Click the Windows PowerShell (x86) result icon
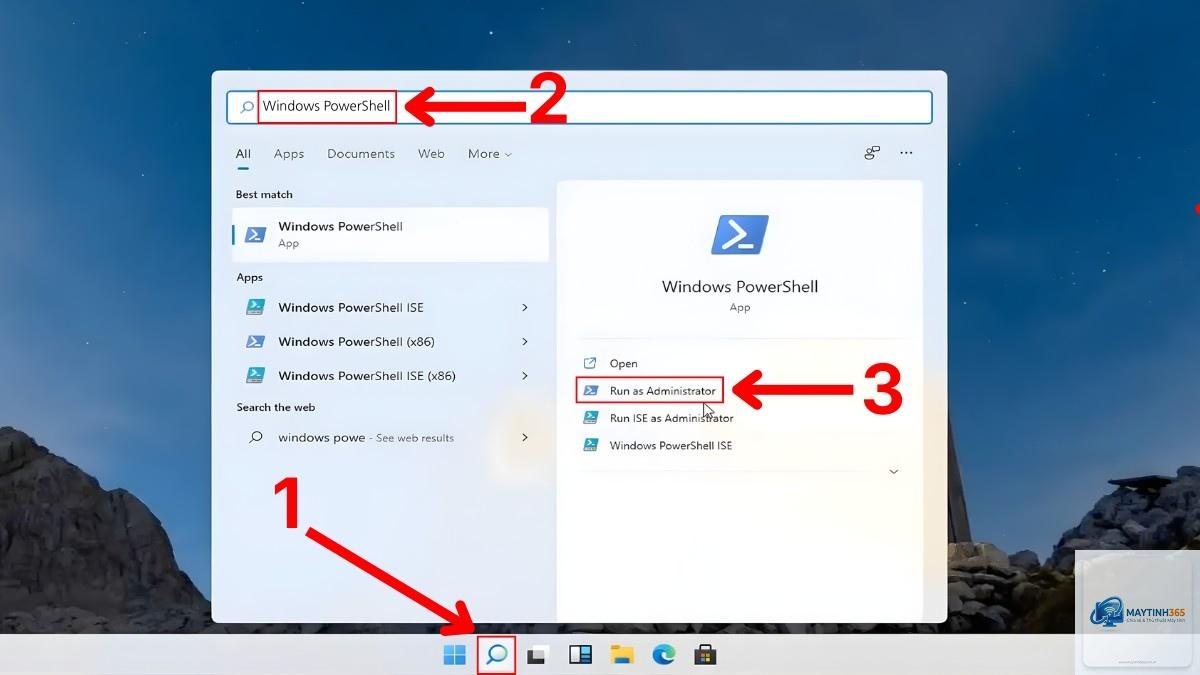 tap(256, 341)
